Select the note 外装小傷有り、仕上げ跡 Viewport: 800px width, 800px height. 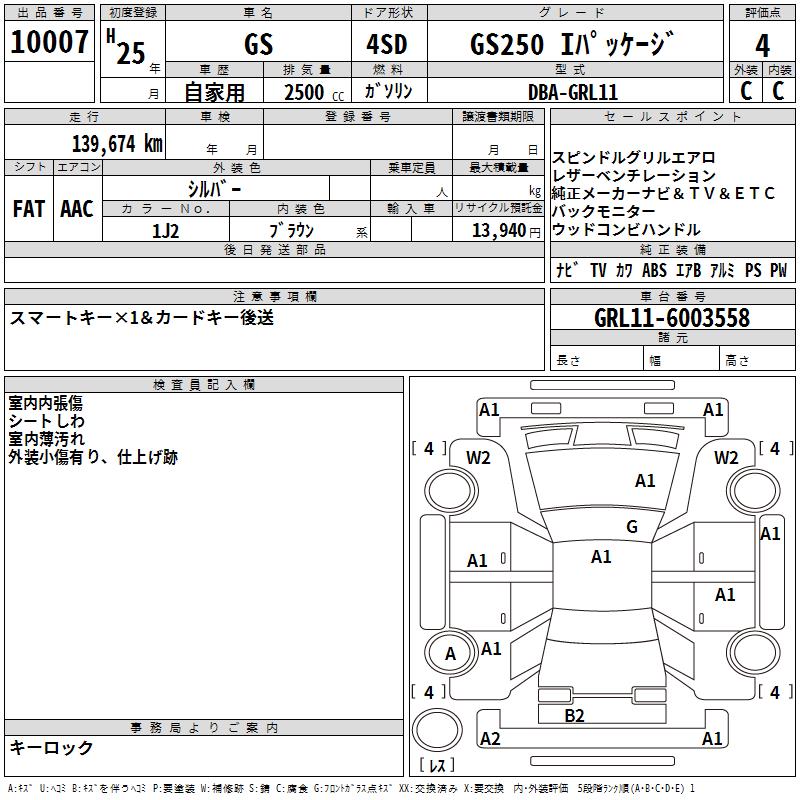click(x=93, y=457)
